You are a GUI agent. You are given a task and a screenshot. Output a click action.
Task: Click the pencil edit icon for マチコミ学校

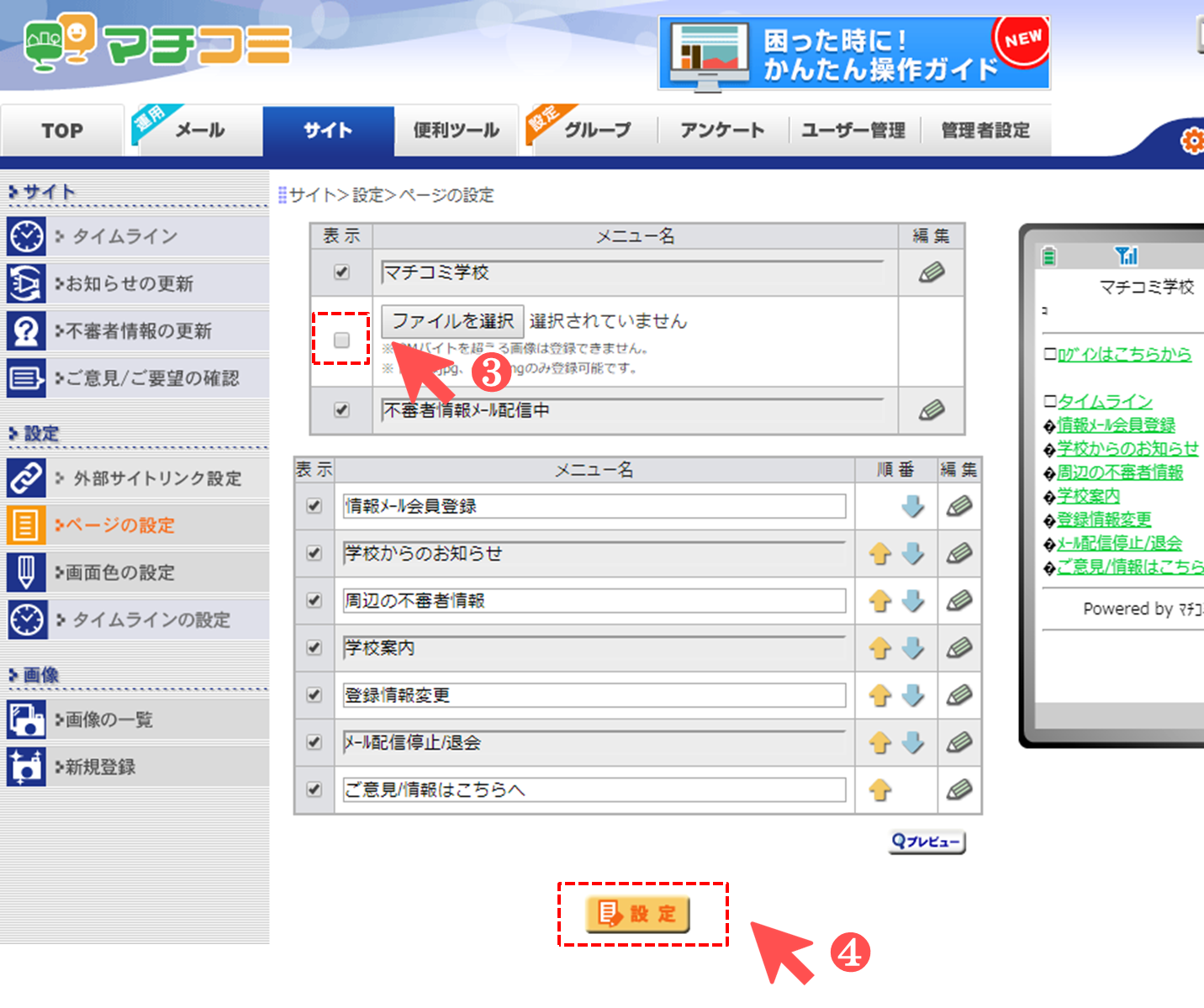931,272
